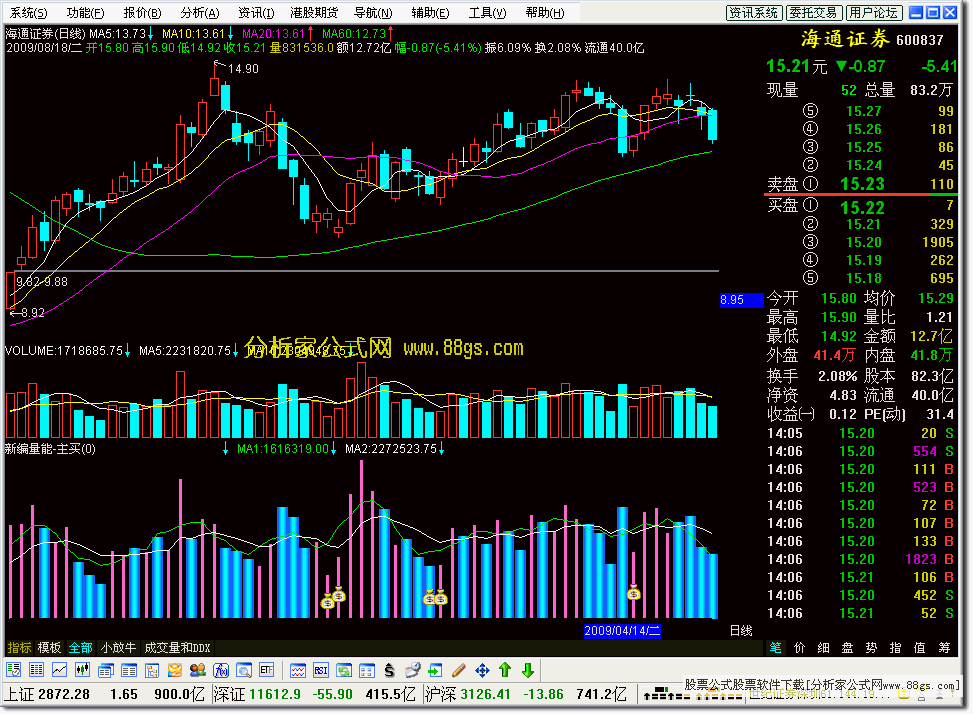
Task: Click the buy-one price 15.22
Action: (x=862, y=208)
